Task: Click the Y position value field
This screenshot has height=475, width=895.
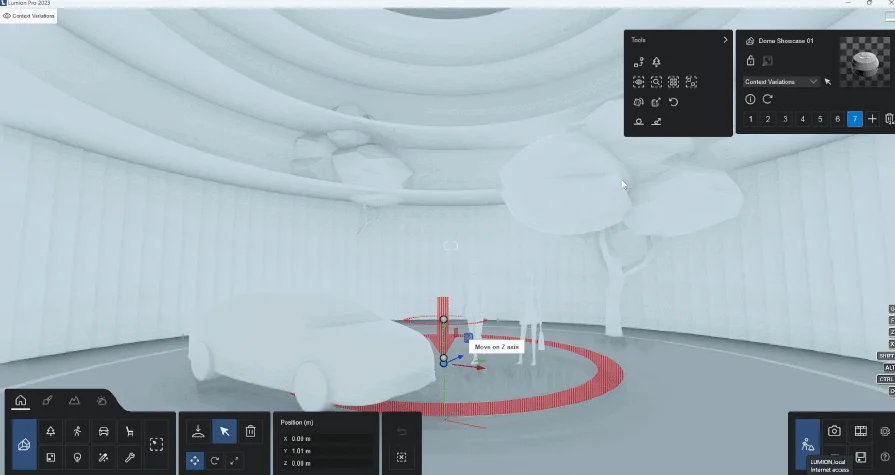Action: point(330,451)
